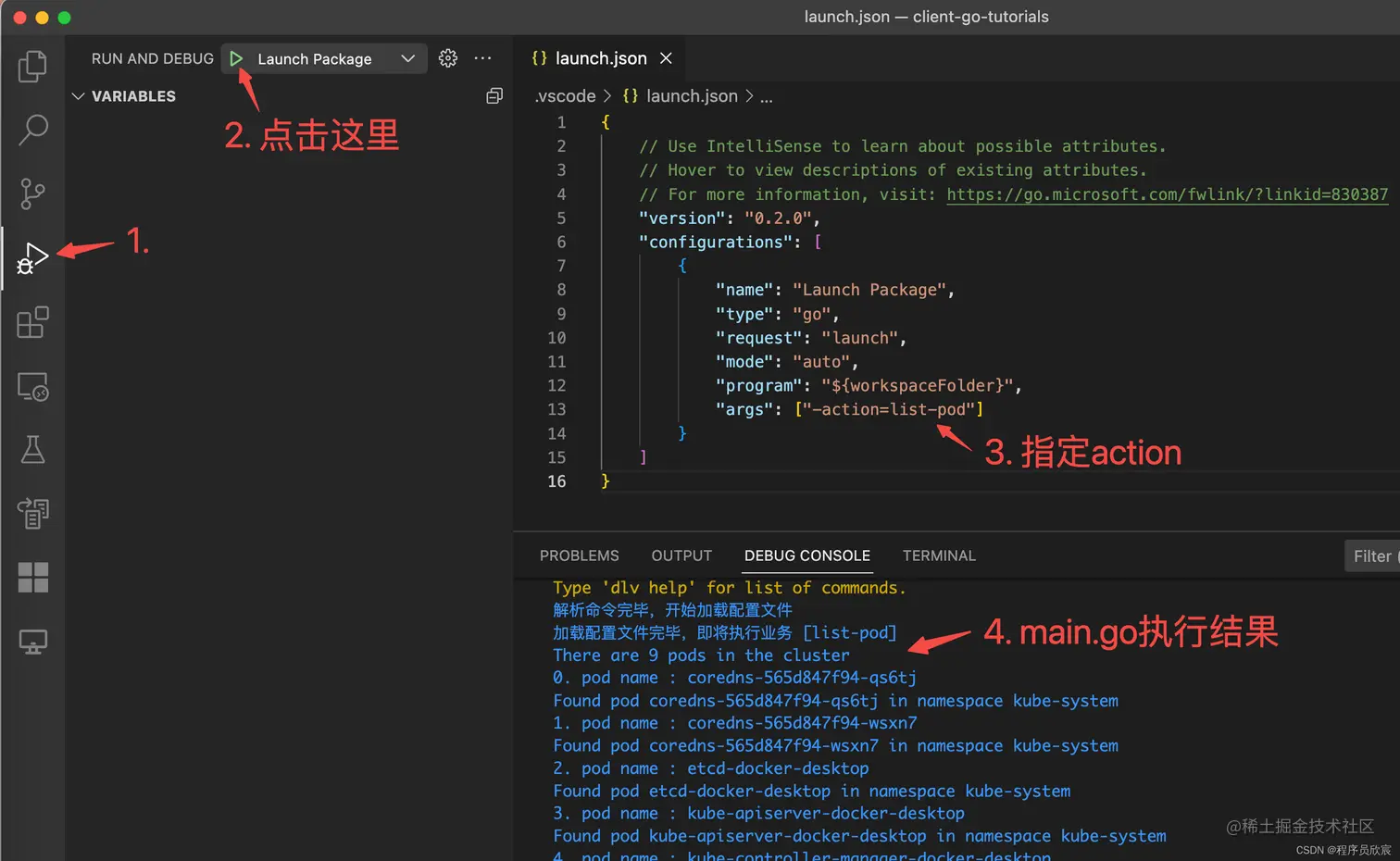Image resolution: width=1400 pixels, height=861 pixels.
Task: Switch to the TERMINAL panel tab
Action: 939,555
